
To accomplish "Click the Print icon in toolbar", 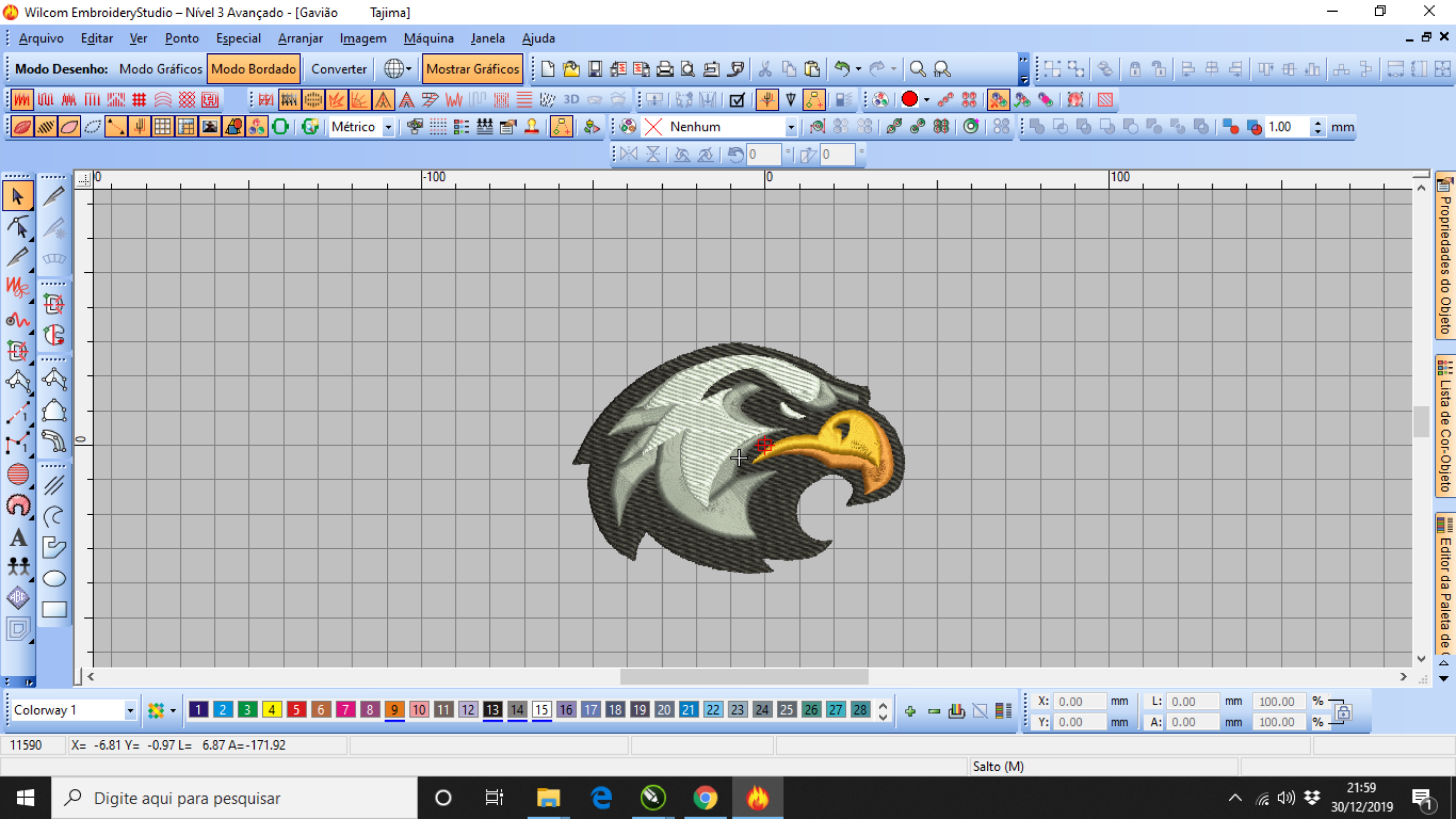I will tap(665, 69).
